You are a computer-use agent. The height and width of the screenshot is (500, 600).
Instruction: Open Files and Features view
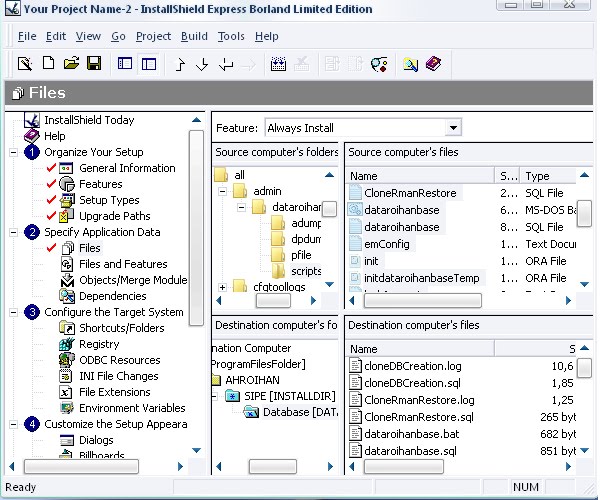[x=123, y=264]
